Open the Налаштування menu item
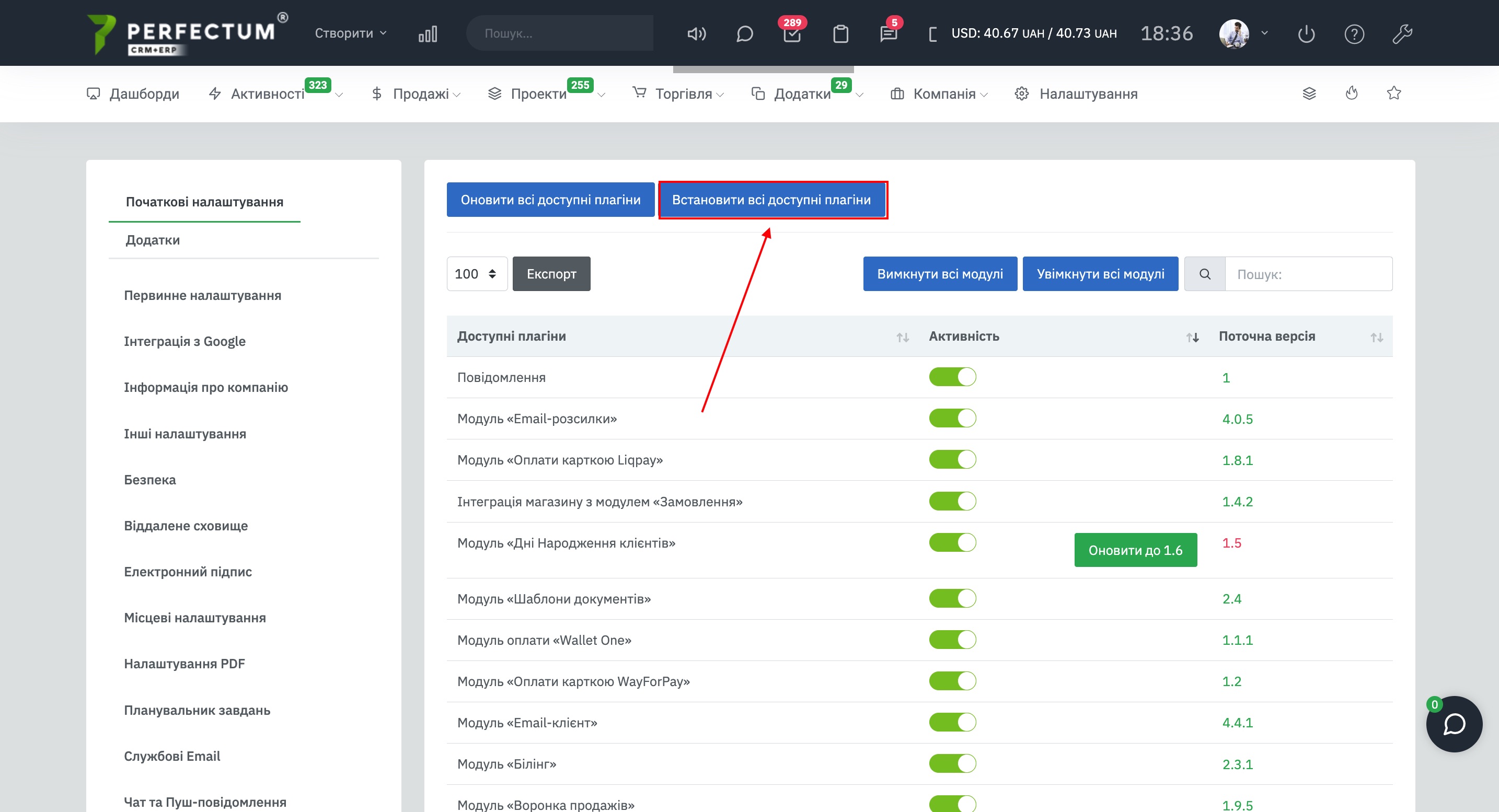The width and height of the screenshot is (1499, 812). click(1087, 94)
